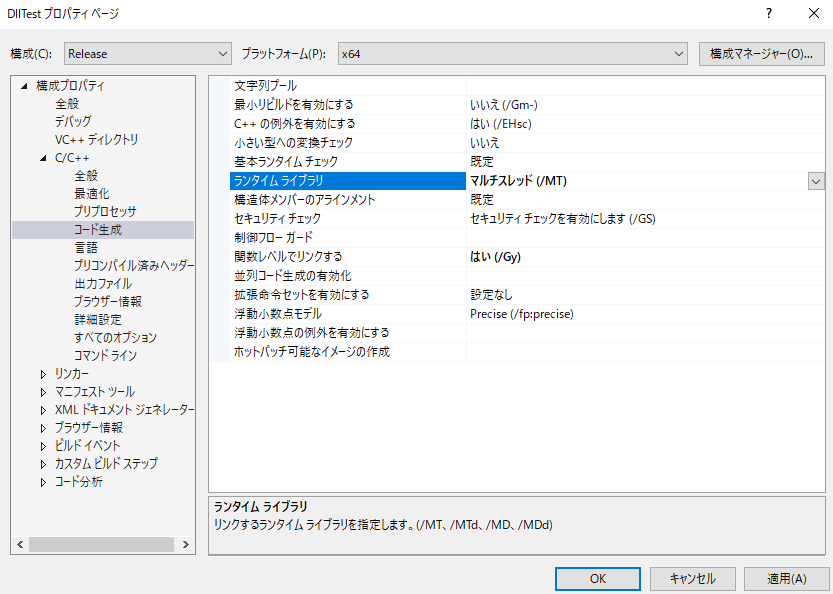
Task: Select the 浮動小数点モデル property
Action: [x=348, y=314]
